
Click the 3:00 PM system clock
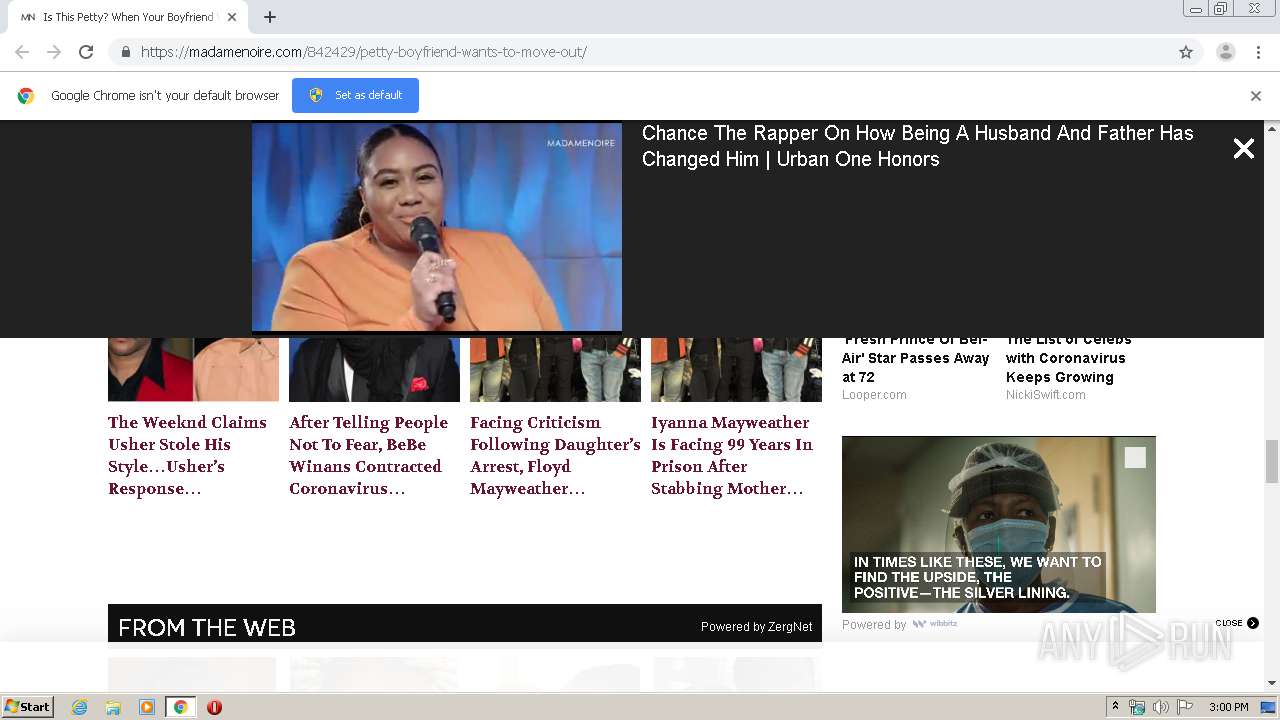[x=1228, y=707]
